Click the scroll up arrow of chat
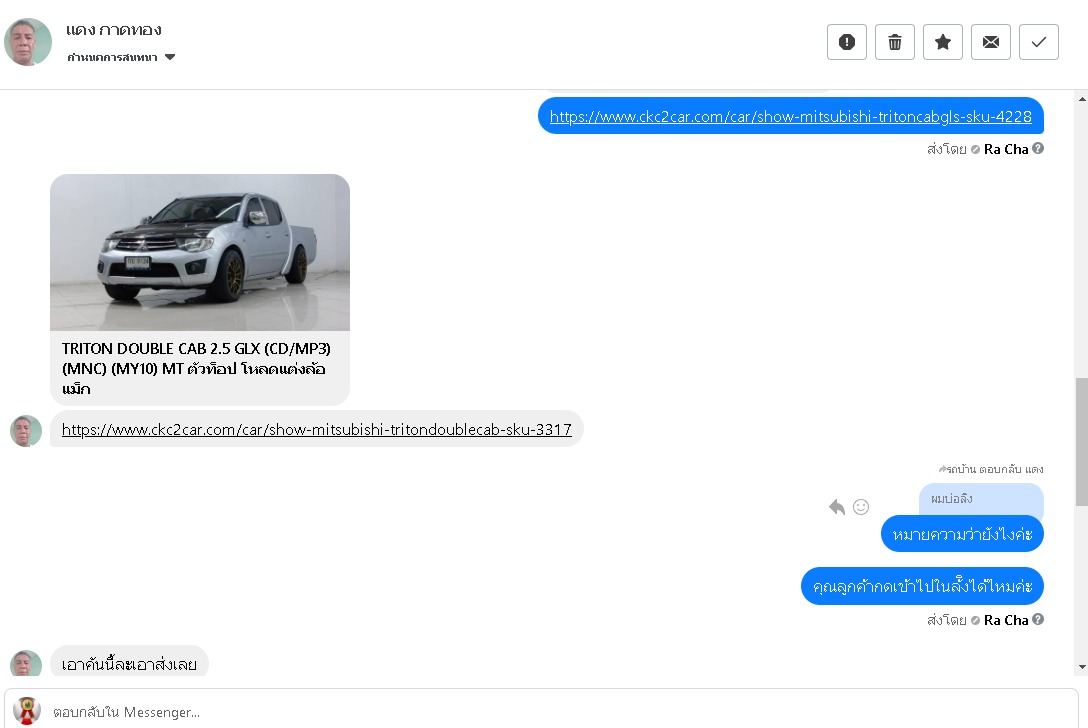The image size is (1088, 728). pyautogui.click(x=1082, y=99)
